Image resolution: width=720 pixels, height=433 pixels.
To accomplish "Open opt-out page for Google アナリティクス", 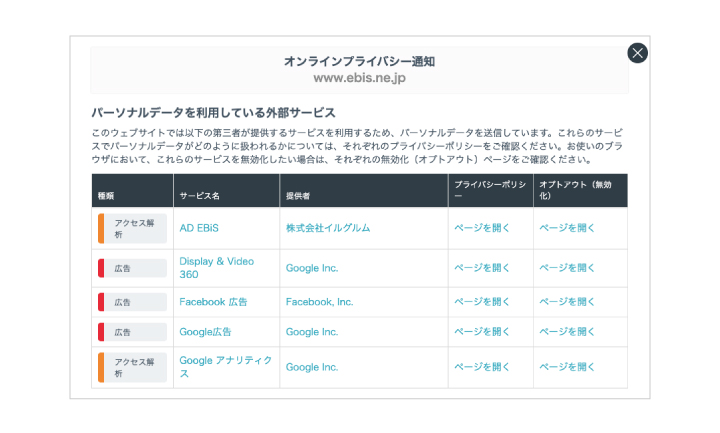I will pos(567,367).
